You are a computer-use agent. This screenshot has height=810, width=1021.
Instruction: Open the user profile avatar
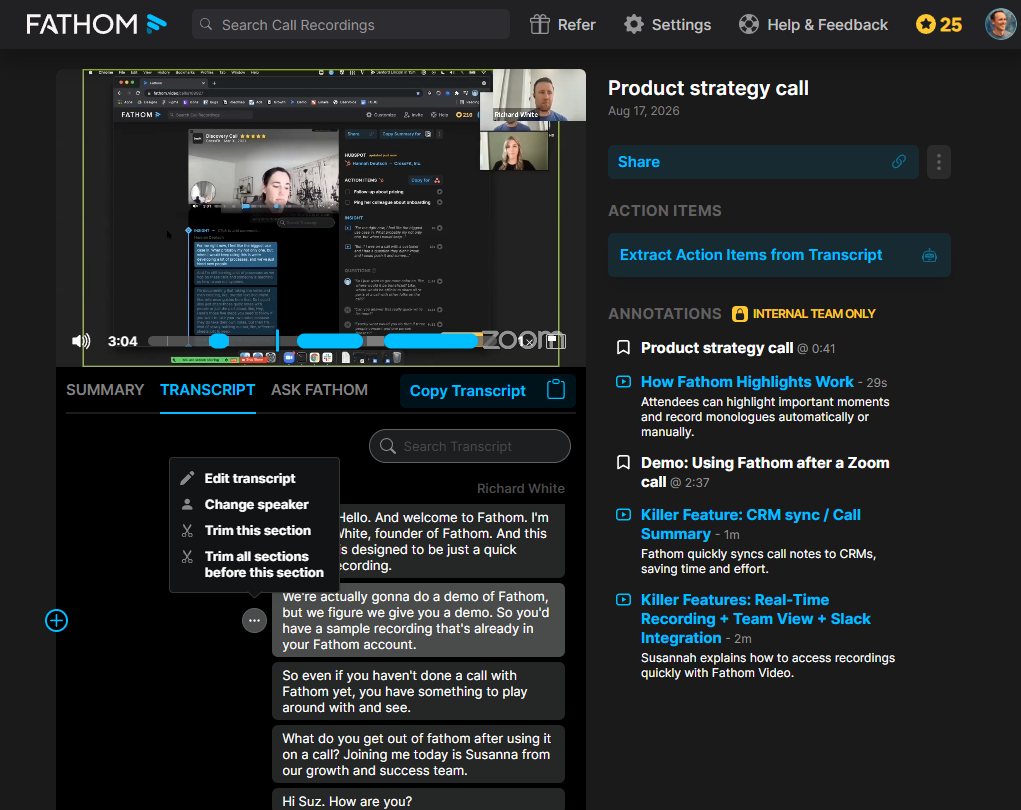point(1001,24)
